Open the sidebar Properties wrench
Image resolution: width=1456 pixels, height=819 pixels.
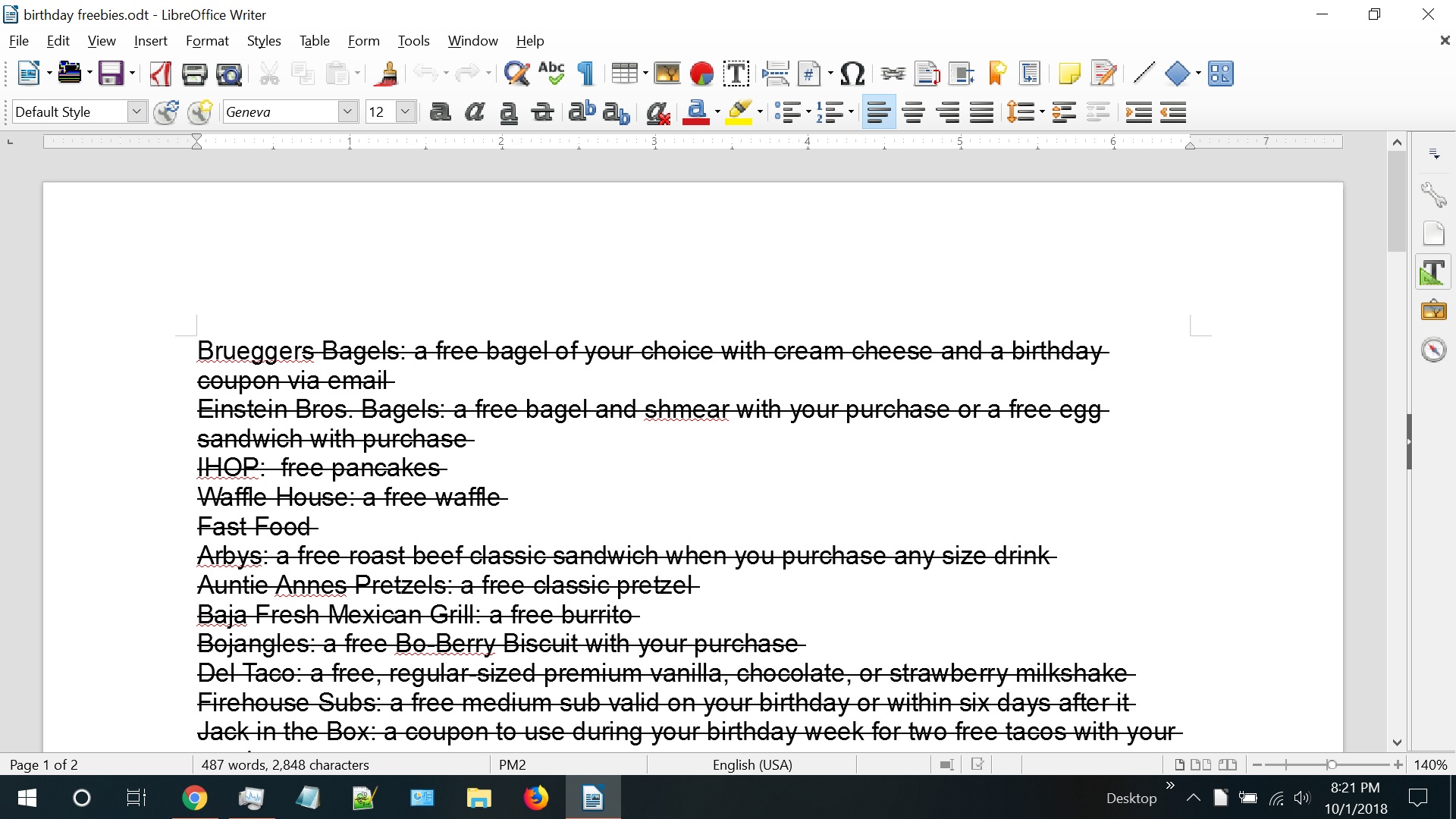coord(1433,195)
